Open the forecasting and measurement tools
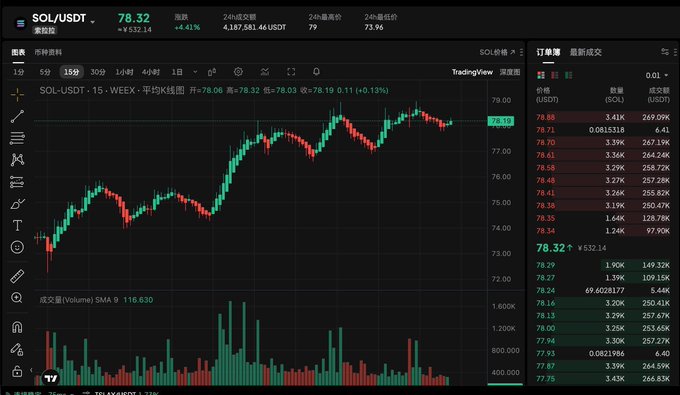 click(17, 182)
